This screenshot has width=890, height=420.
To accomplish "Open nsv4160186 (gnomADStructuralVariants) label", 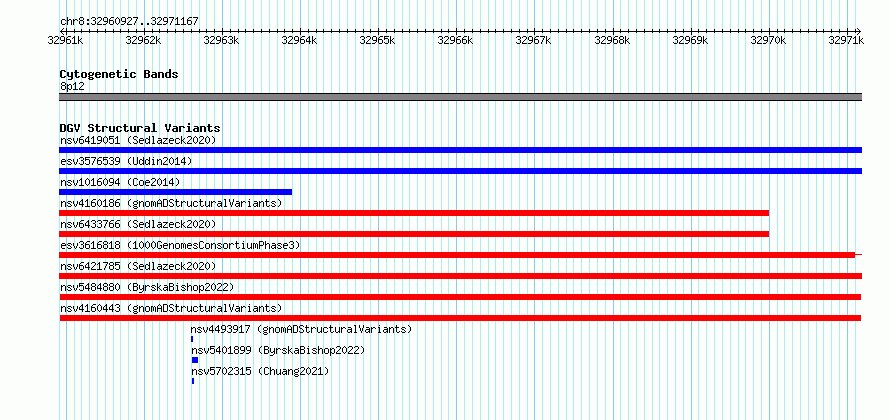I will [171, 203].
